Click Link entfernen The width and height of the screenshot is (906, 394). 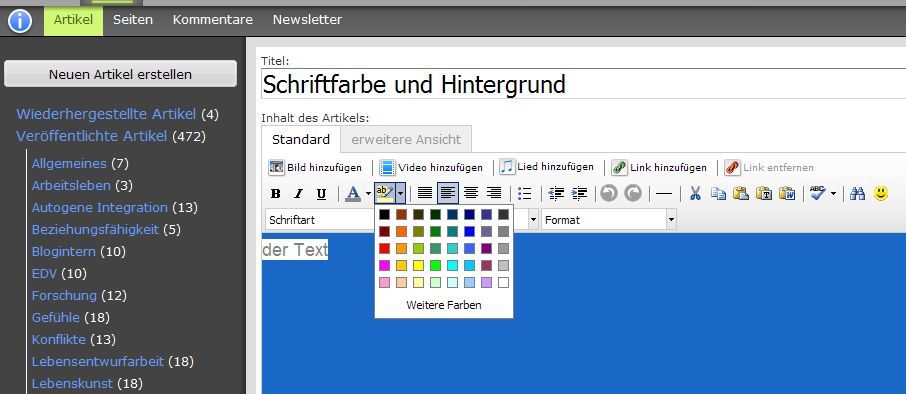point(769,168)
